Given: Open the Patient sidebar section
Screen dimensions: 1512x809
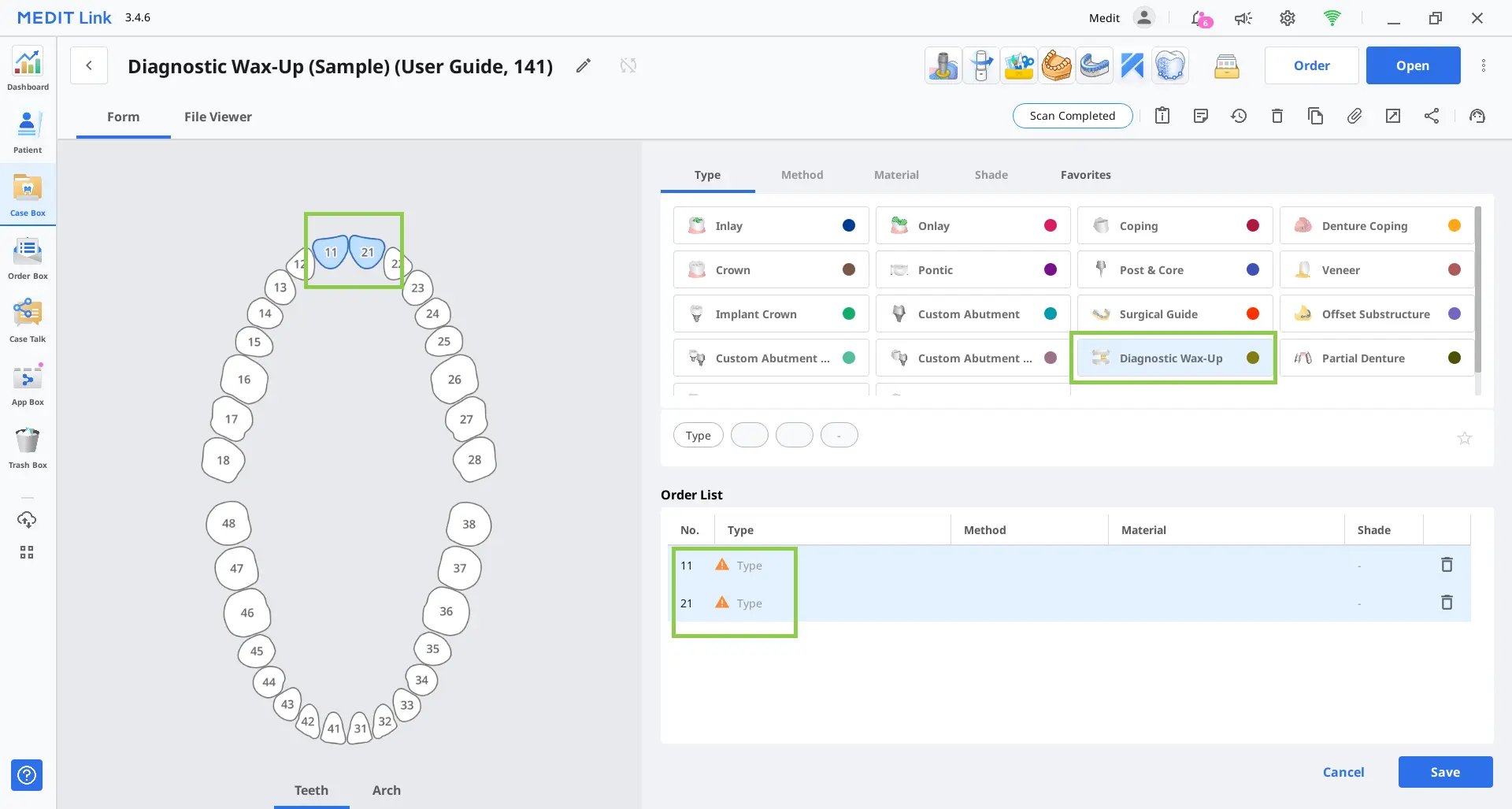Looking at the screenshot, I should point(28,132).
